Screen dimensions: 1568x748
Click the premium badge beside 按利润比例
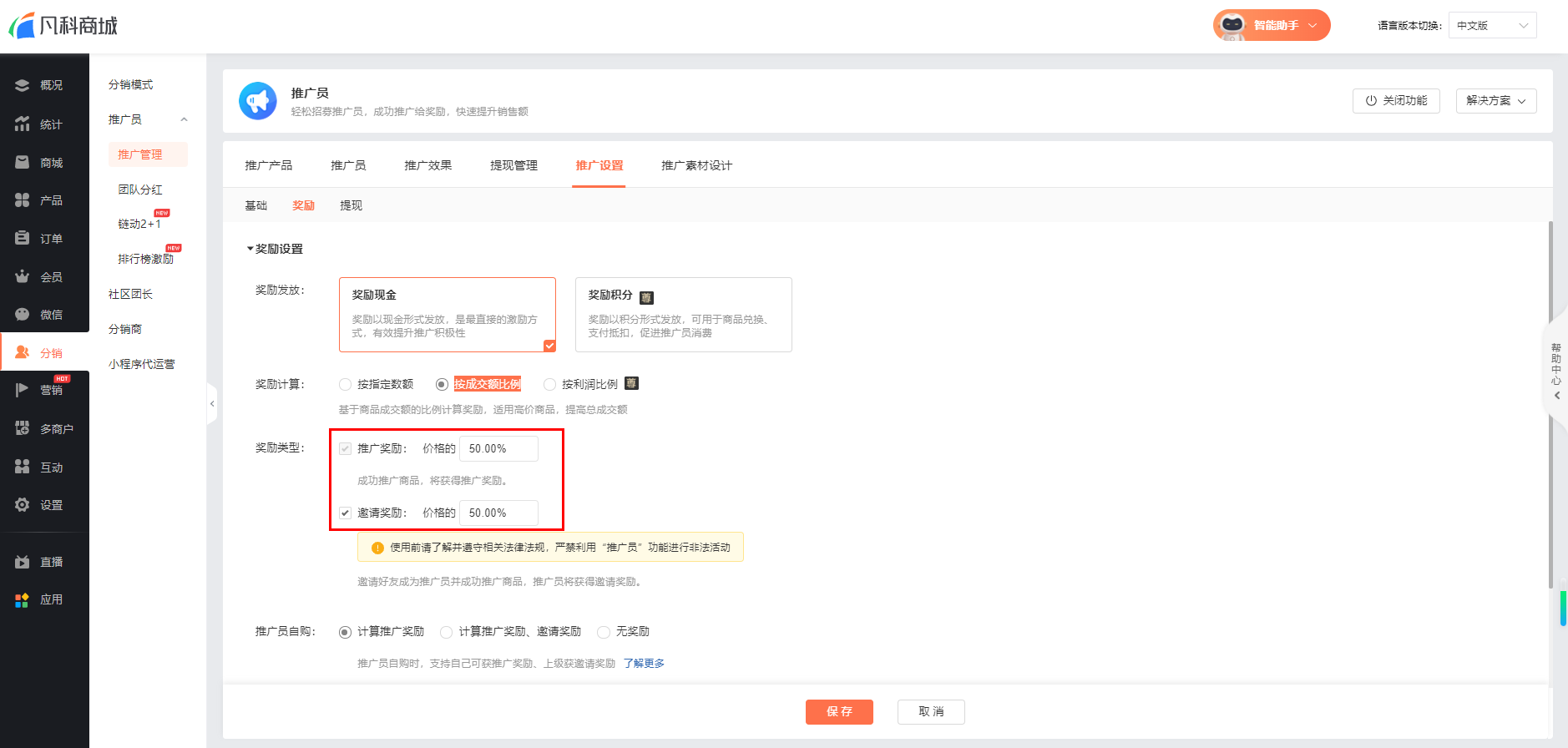[631, 383]
